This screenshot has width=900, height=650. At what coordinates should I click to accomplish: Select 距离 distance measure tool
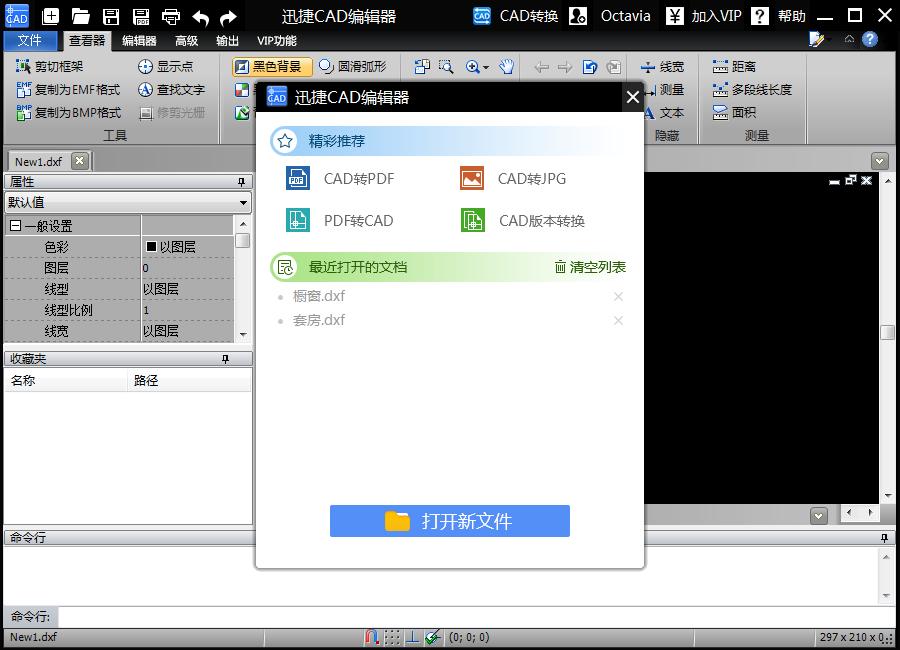(734, 67)
